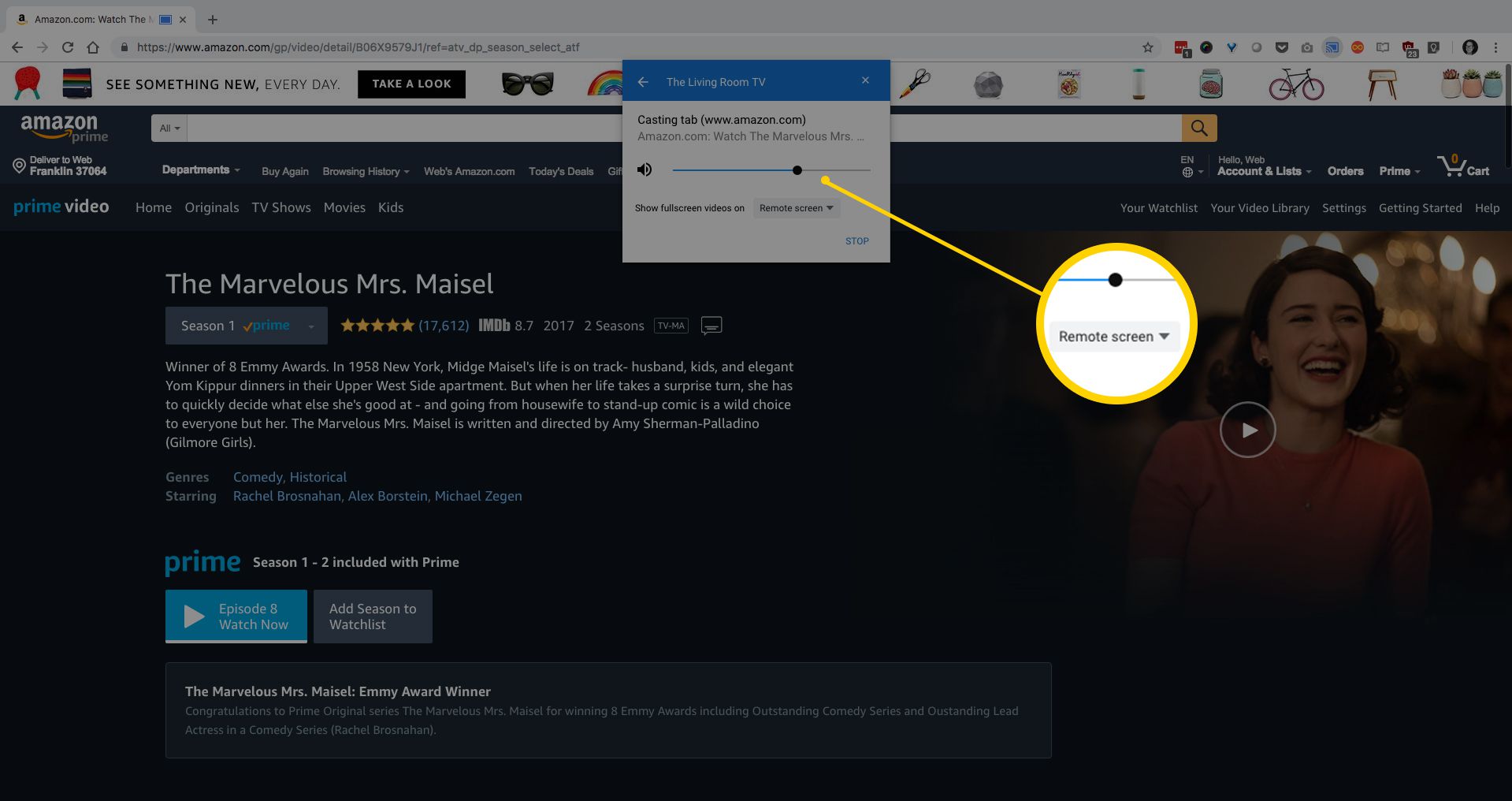Click the address bar URL
Viewport: 1512px width, 801px height.
358,47
